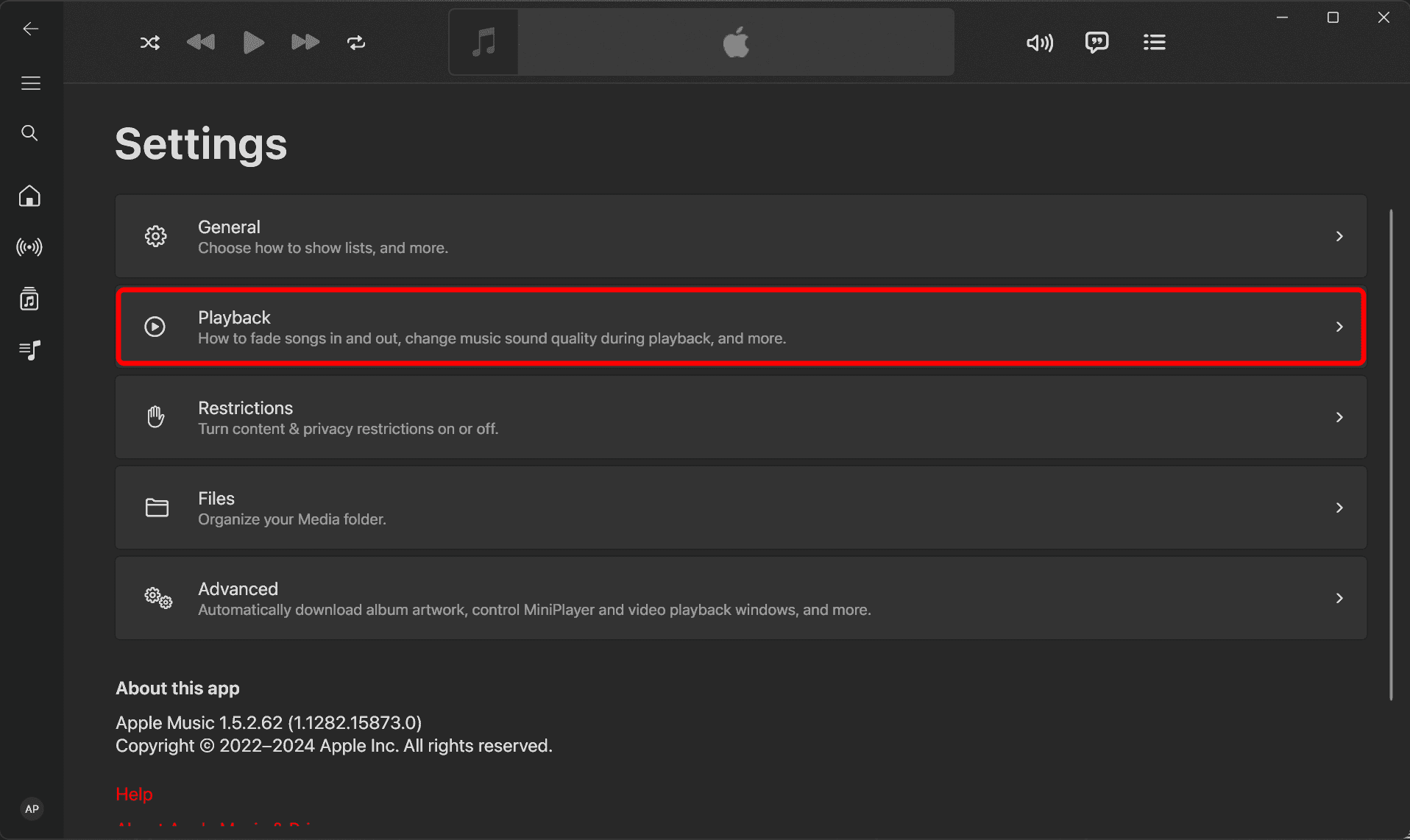Open the Advanced settings row
This screenshot has width=1410, height=840.
click(x=740, y=598)
